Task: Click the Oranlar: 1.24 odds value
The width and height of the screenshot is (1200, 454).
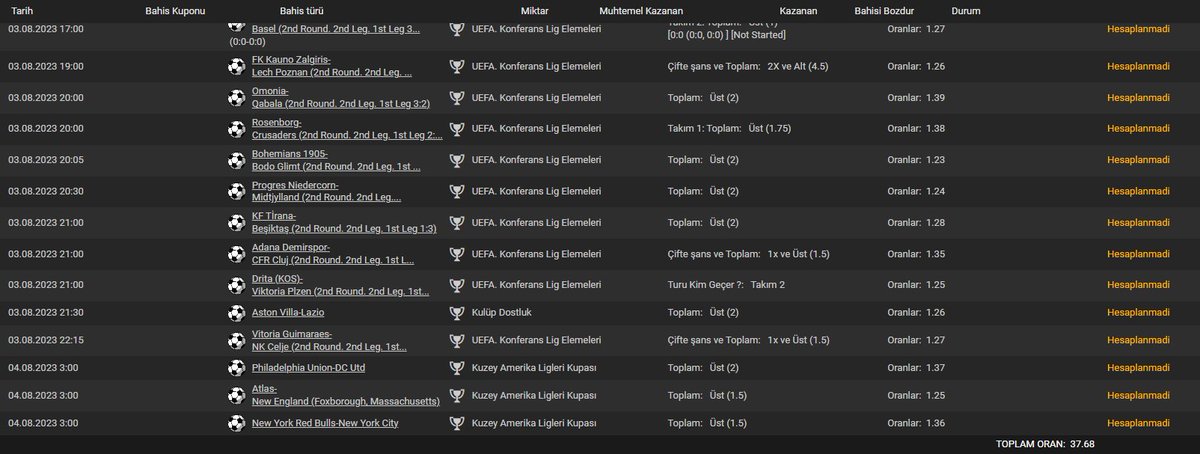Action: pyautogui.click(x=916, y=191)
